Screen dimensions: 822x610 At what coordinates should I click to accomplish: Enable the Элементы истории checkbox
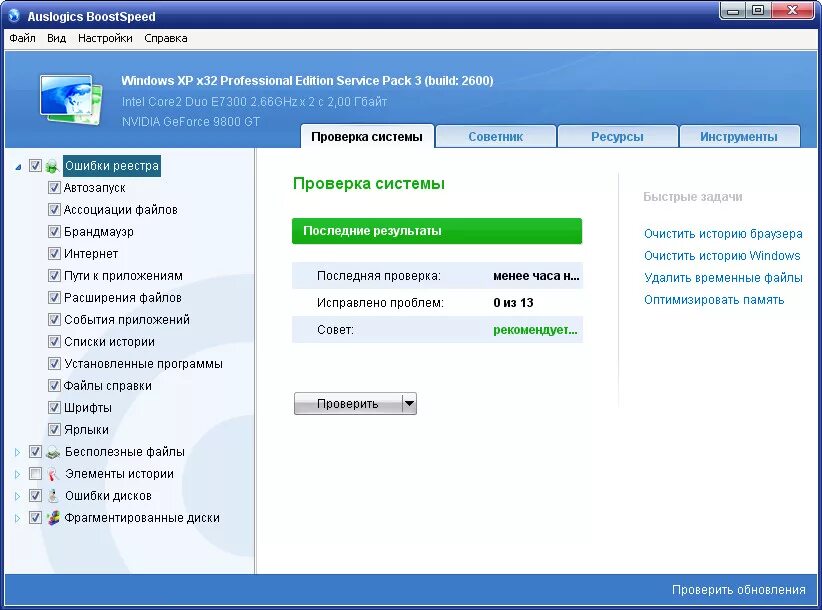[x=35, y=474]
